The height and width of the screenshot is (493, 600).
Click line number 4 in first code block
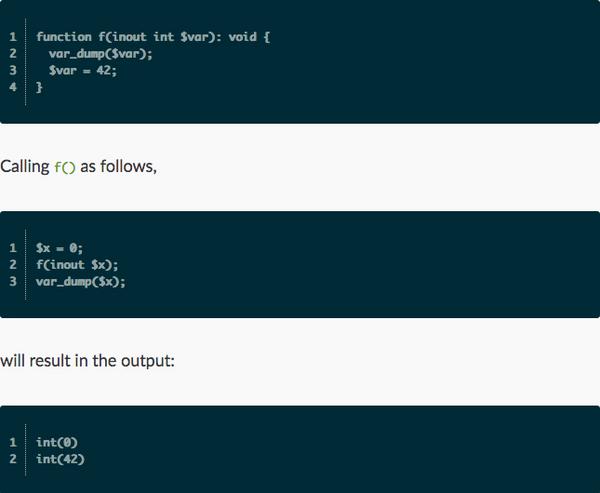13,87
